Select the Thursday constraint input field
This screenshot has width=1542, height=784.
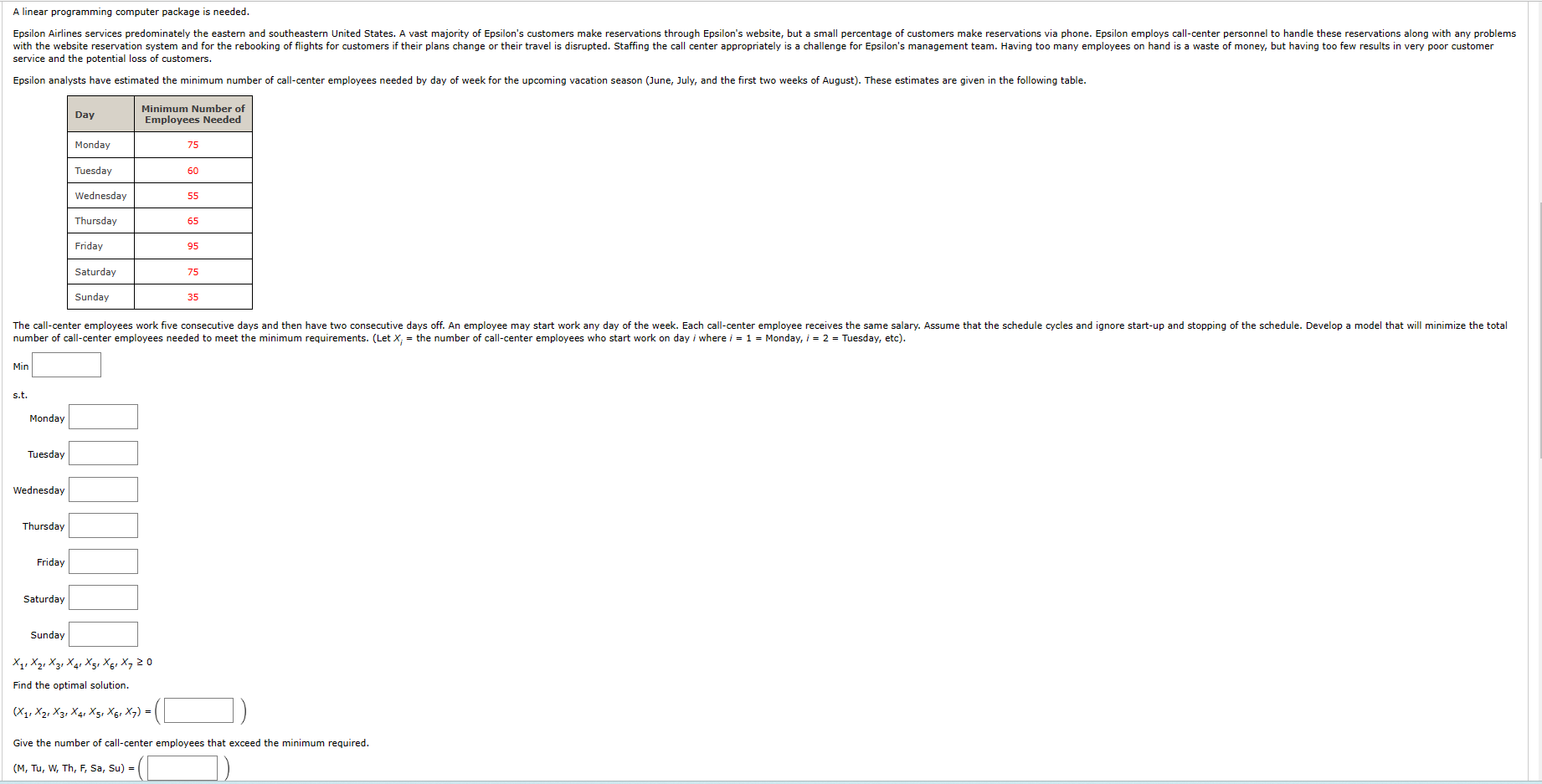point(103,525)
